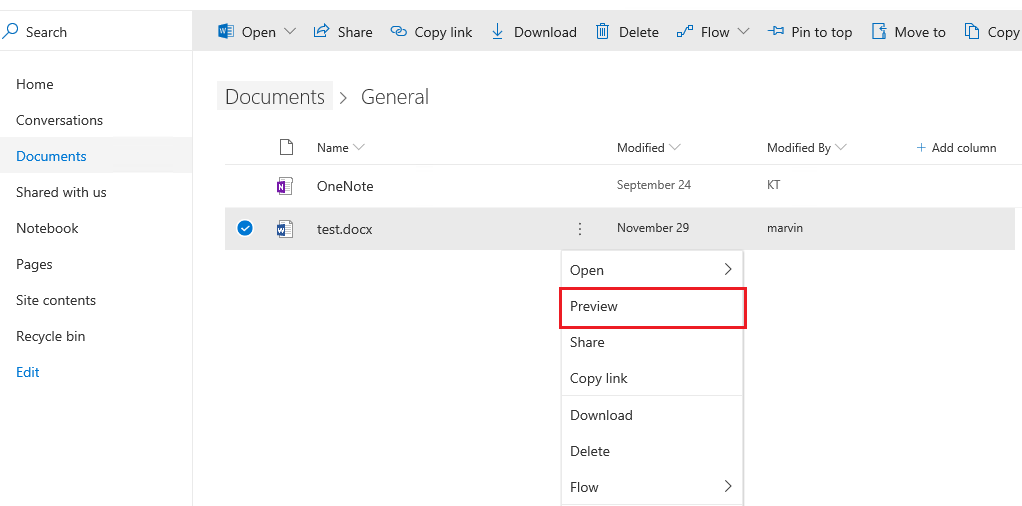Open the test.docx file name
This screenshot has width=1022, height=506.
point(345,229)
